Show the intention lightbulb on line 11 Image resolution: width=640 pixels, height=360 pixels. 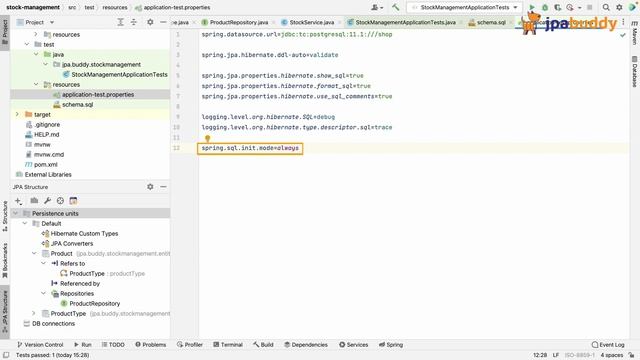click(x=207, y=139)
